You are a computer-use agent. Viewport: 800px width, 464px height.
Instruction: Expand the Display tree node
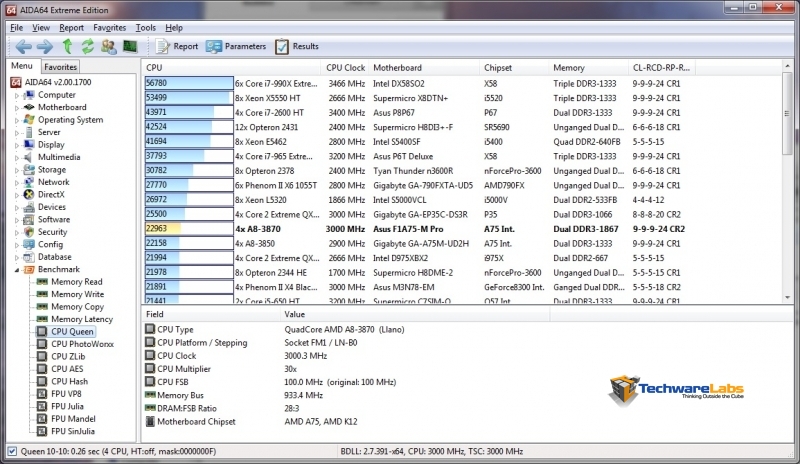tap(17, 145)
